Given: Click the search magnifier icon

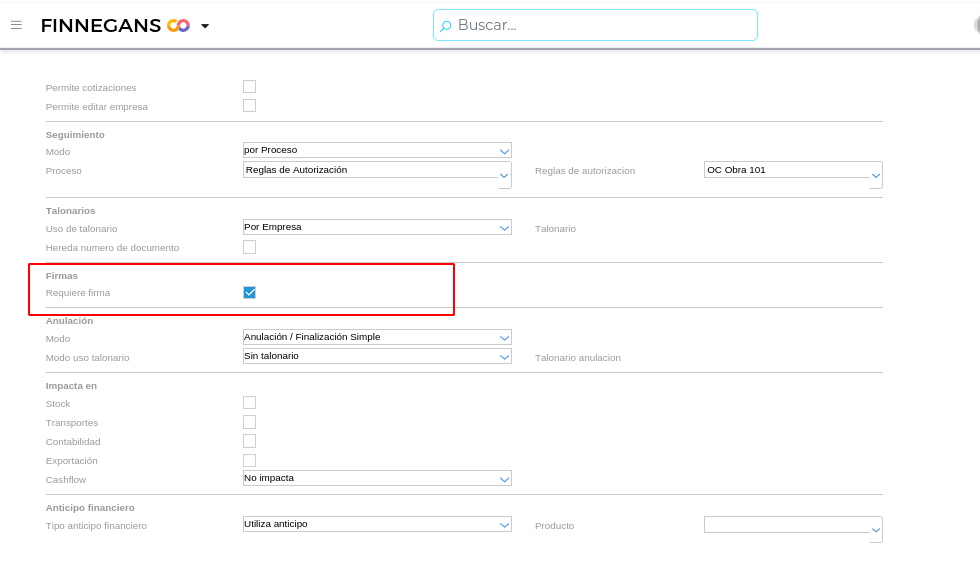Looking at the screenshot, I should [446, 26].
